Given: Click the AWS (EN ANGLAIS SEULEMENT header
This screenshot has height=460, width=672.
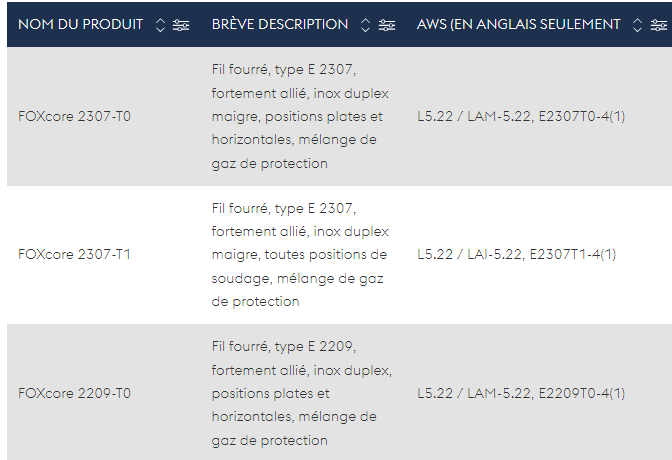Looking at the screenshot, I should (x=519, y=24).
